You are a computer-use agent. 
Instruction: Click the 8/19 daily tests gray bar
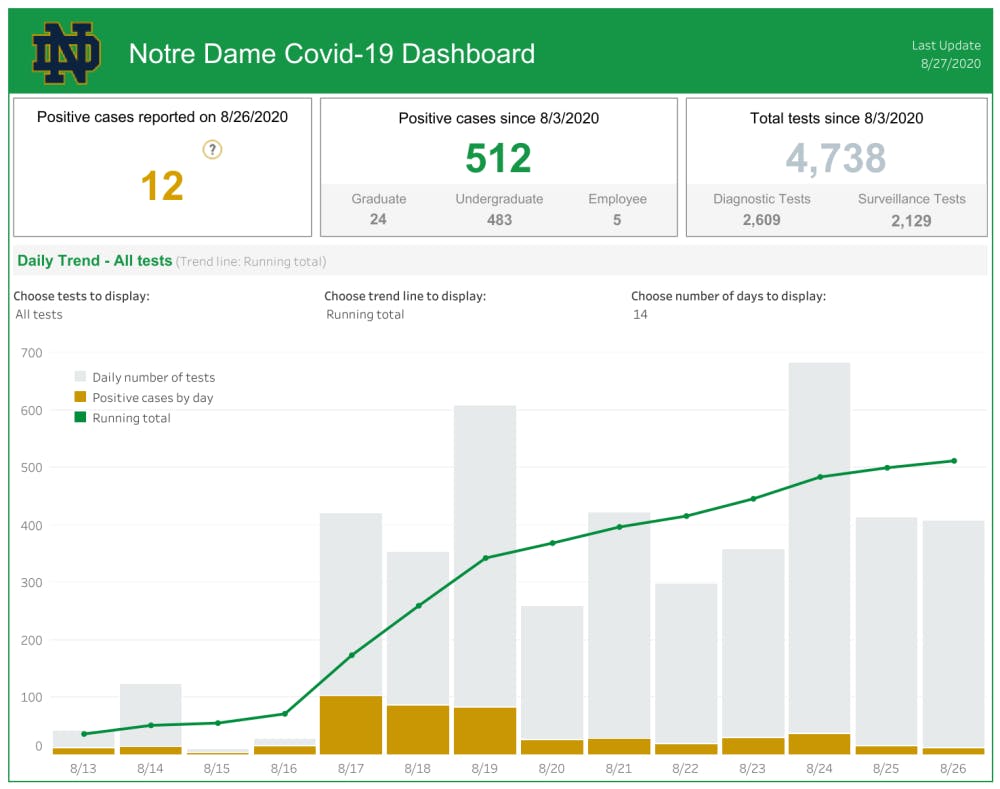[485, 480]
